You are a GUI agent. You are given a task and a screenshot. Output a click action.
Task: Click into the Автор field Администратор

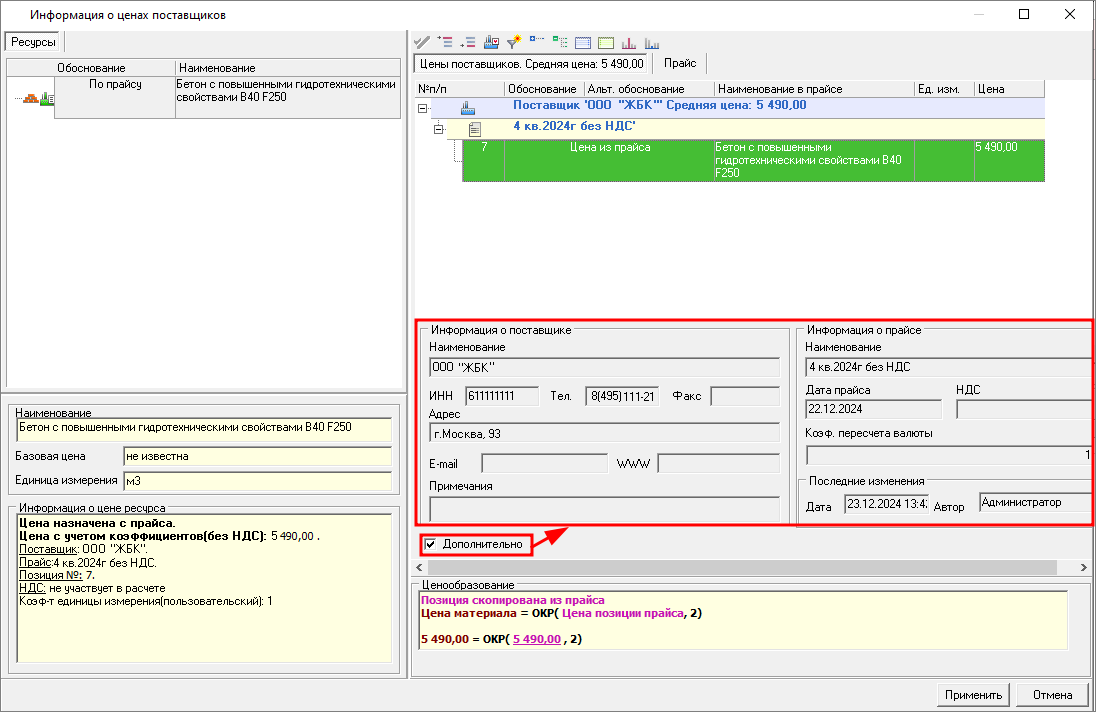point(1035,502)
